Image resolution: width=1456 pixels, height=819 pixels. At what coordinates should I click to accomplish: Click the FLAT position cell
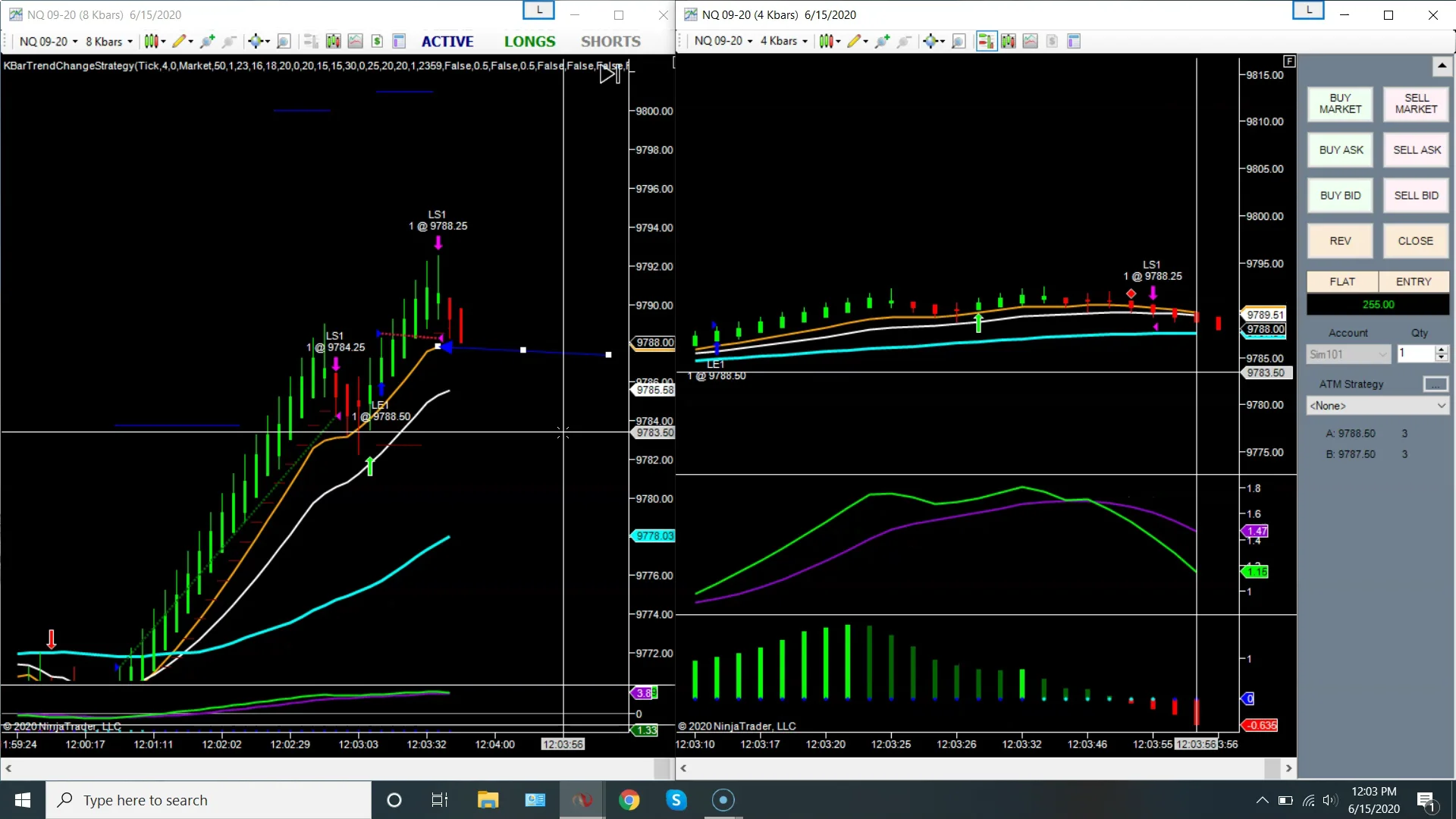point(1341,281)
